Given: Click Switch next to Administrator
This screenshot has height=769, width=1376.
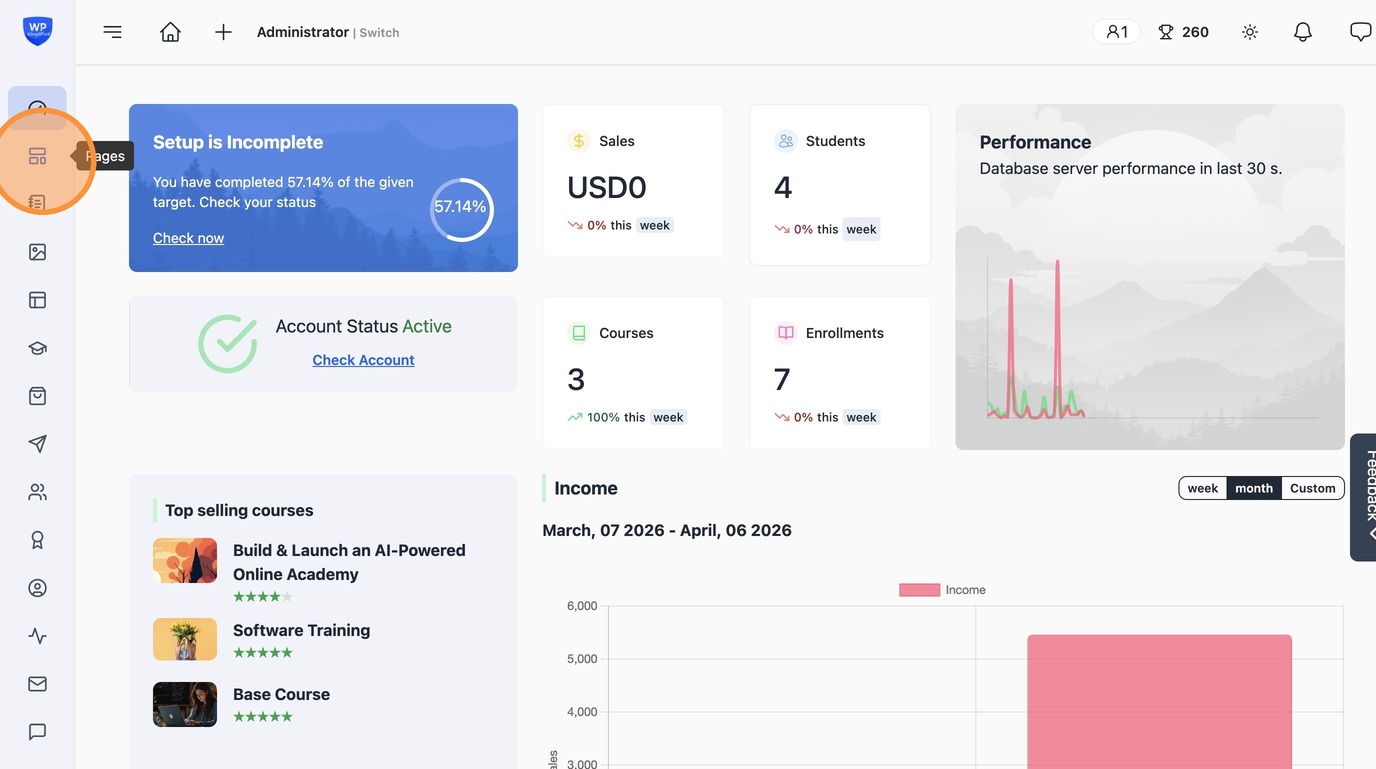Looking at the screenshot, I should coord(379,33).
